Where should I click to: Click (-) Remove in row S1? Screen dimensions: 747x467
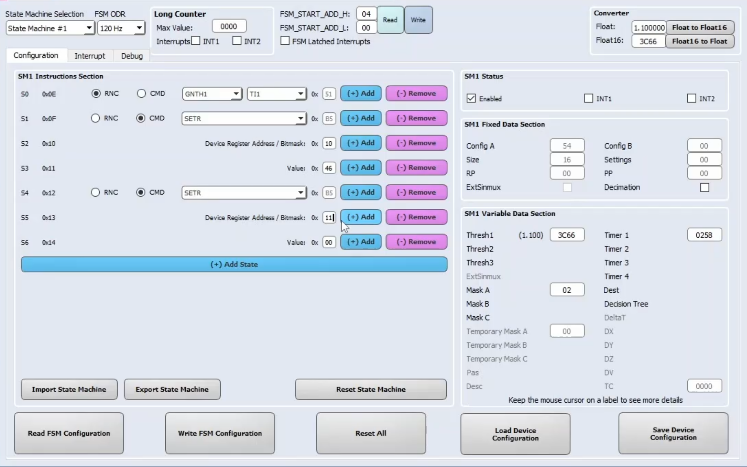416,118
